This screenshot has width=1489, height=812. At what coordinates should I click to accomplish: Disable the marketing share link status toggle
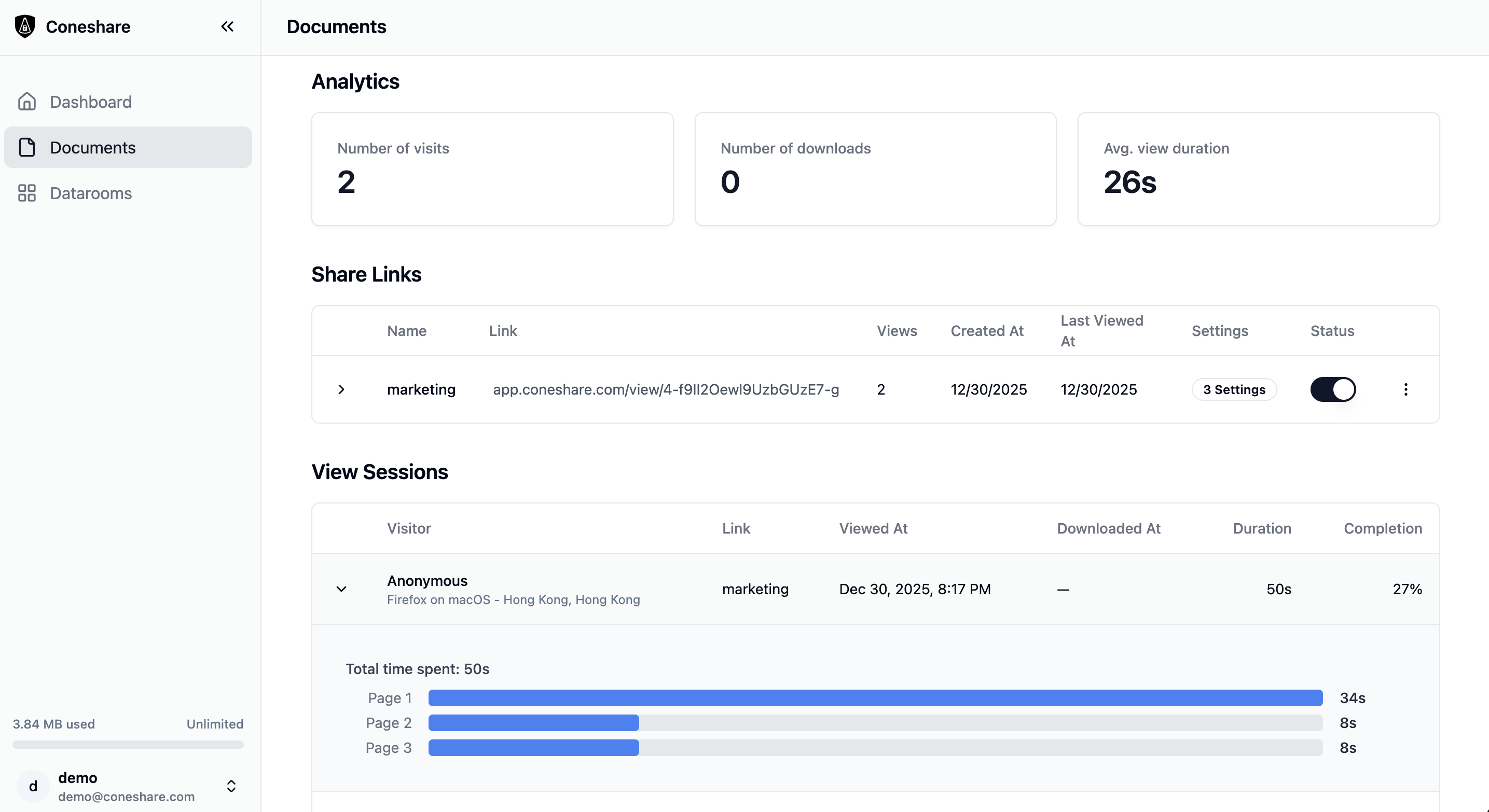click(1333, 389)
